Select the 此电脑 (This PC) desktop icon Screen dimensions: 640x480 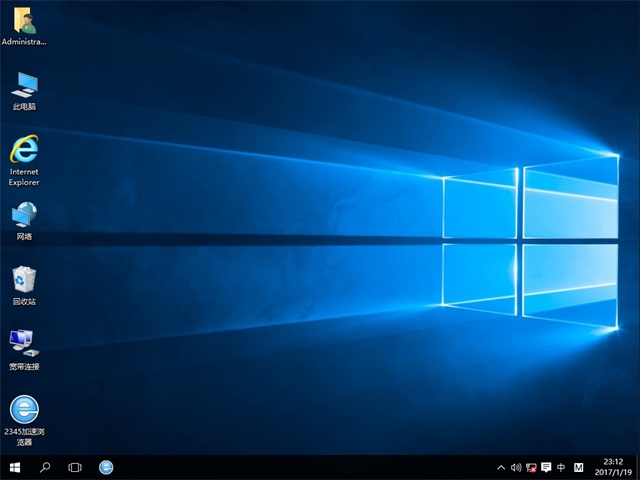(24, 86)
